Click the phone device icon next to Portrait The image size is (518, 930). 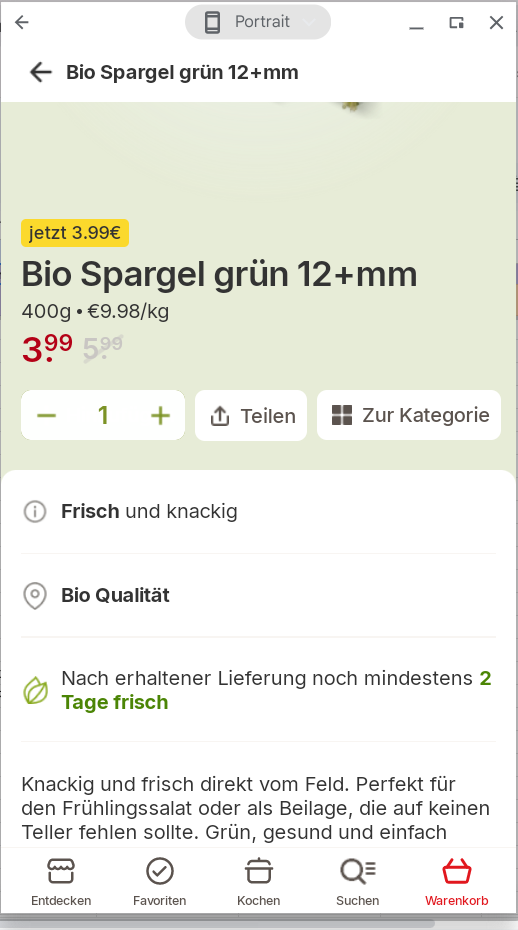point(212,23)
